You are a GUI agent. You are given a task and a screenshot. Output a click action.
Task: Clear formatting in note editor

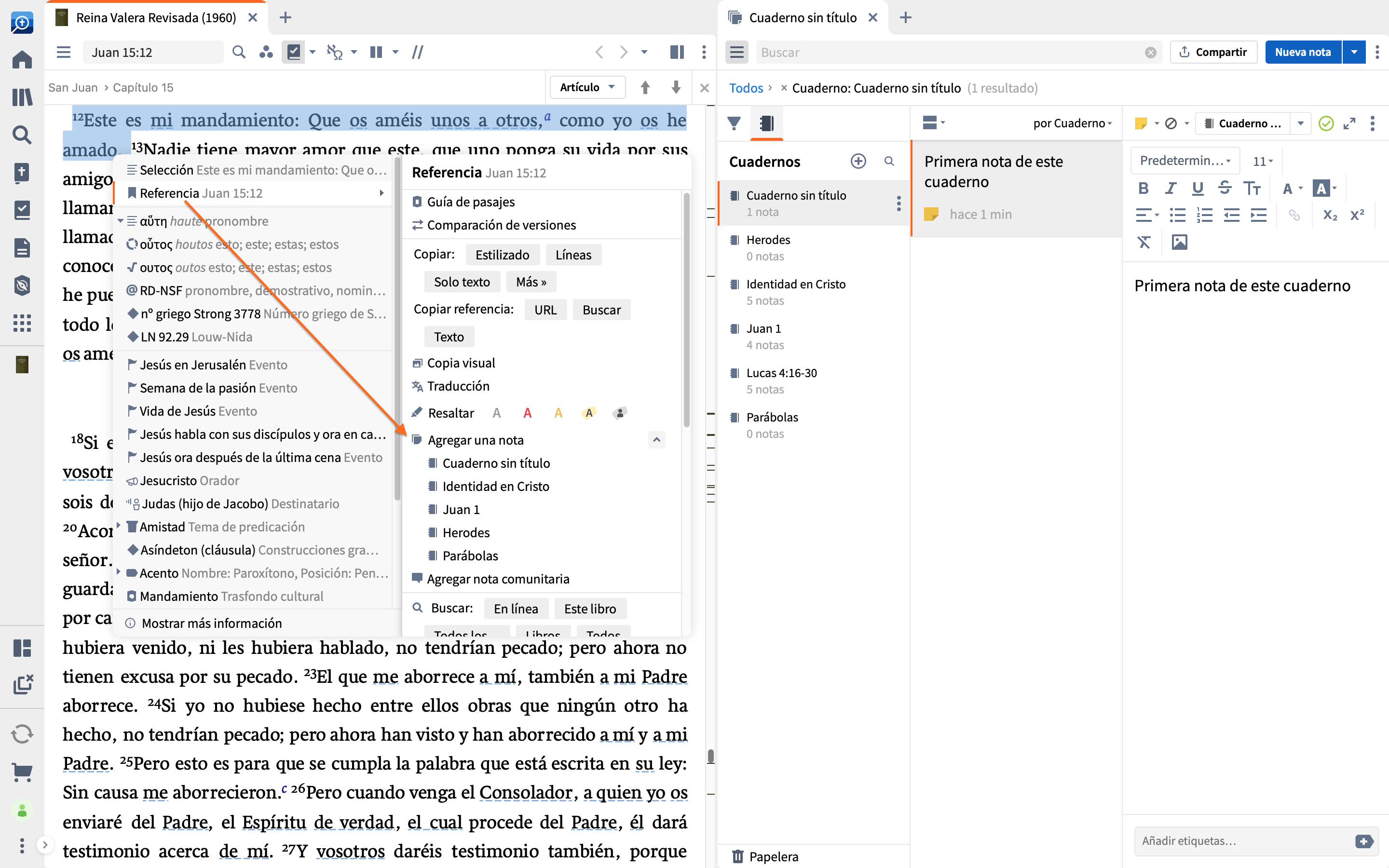pos(1144,242)
